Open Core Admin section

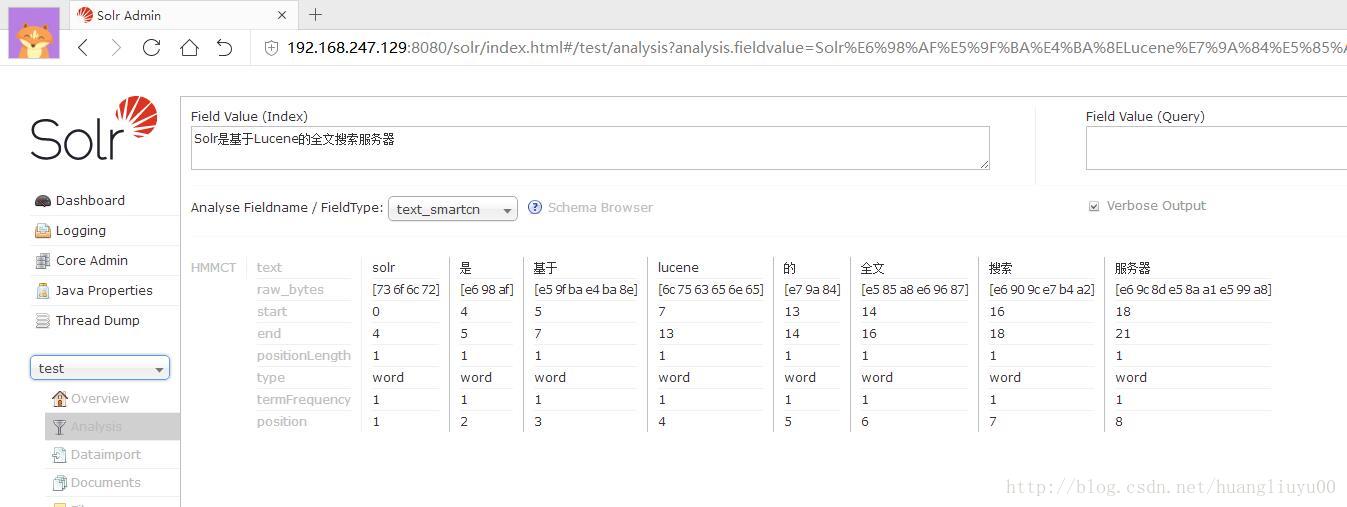click(92, 260)
